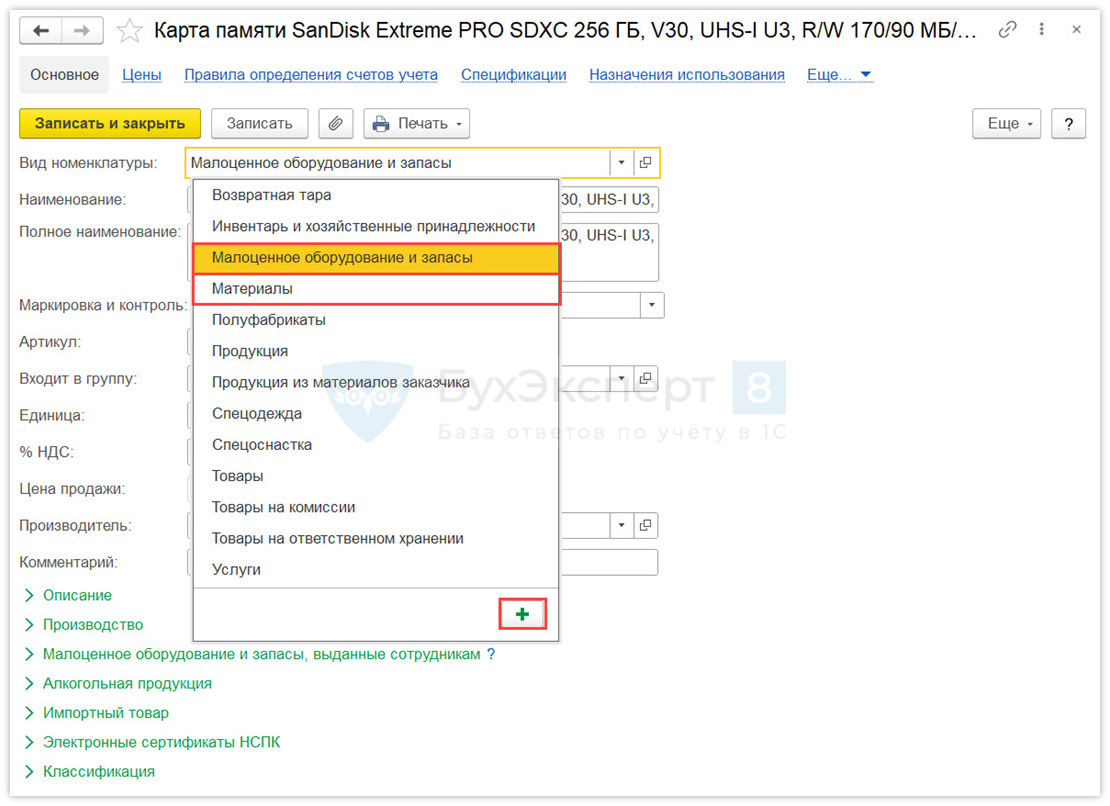1110x806 pixels.
Task: Select Инвентарь и хозяйственные принадлежности option
Action: point(376,226)
